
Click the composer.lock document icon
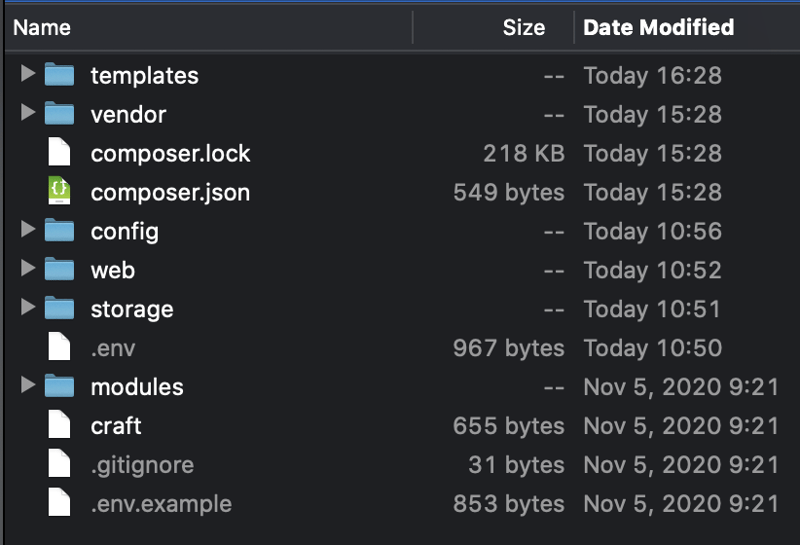(x=60, y=153)
